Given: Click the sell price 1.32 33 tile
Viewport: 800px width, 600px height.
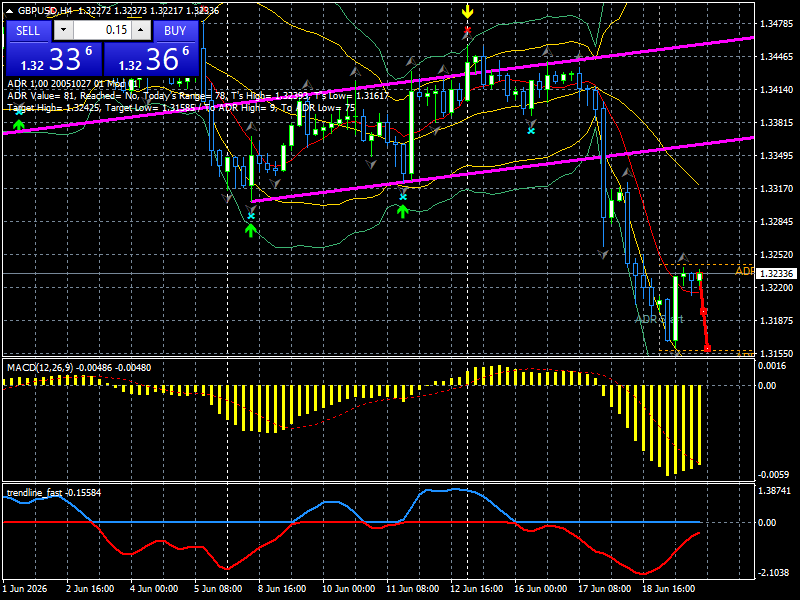Looking at the screenshot, I should click(x=54, y=59).
